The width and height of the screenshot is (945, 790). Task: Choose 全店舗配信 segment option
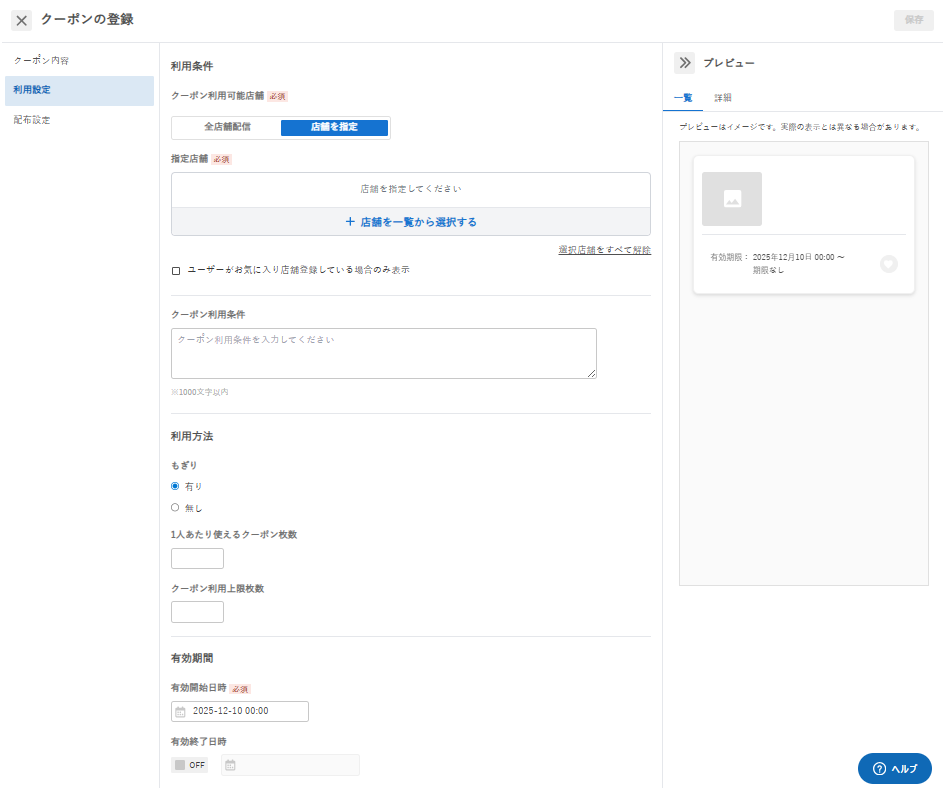pyautogui.click(x=227, y=127)
